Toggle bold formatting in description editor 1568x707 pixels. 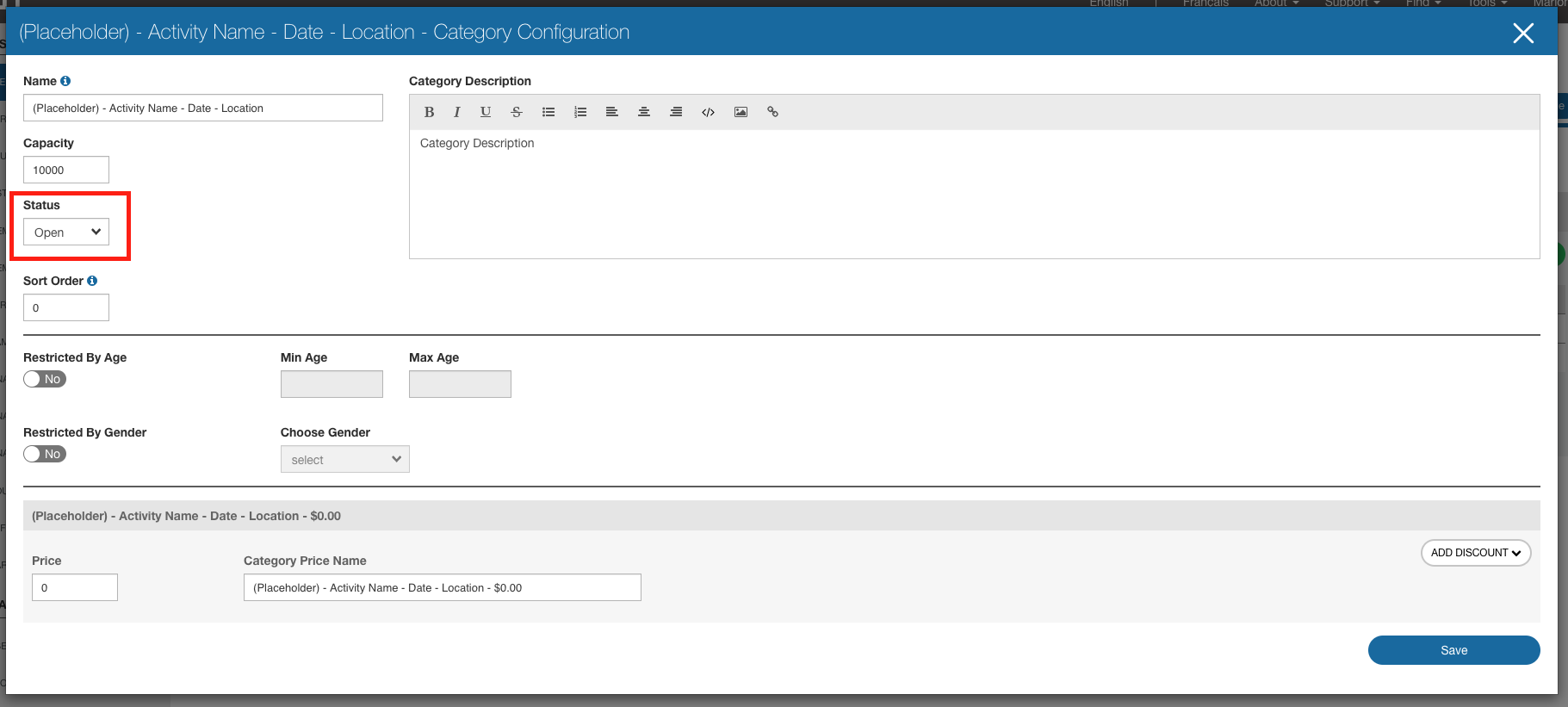[x=429, y=112]
